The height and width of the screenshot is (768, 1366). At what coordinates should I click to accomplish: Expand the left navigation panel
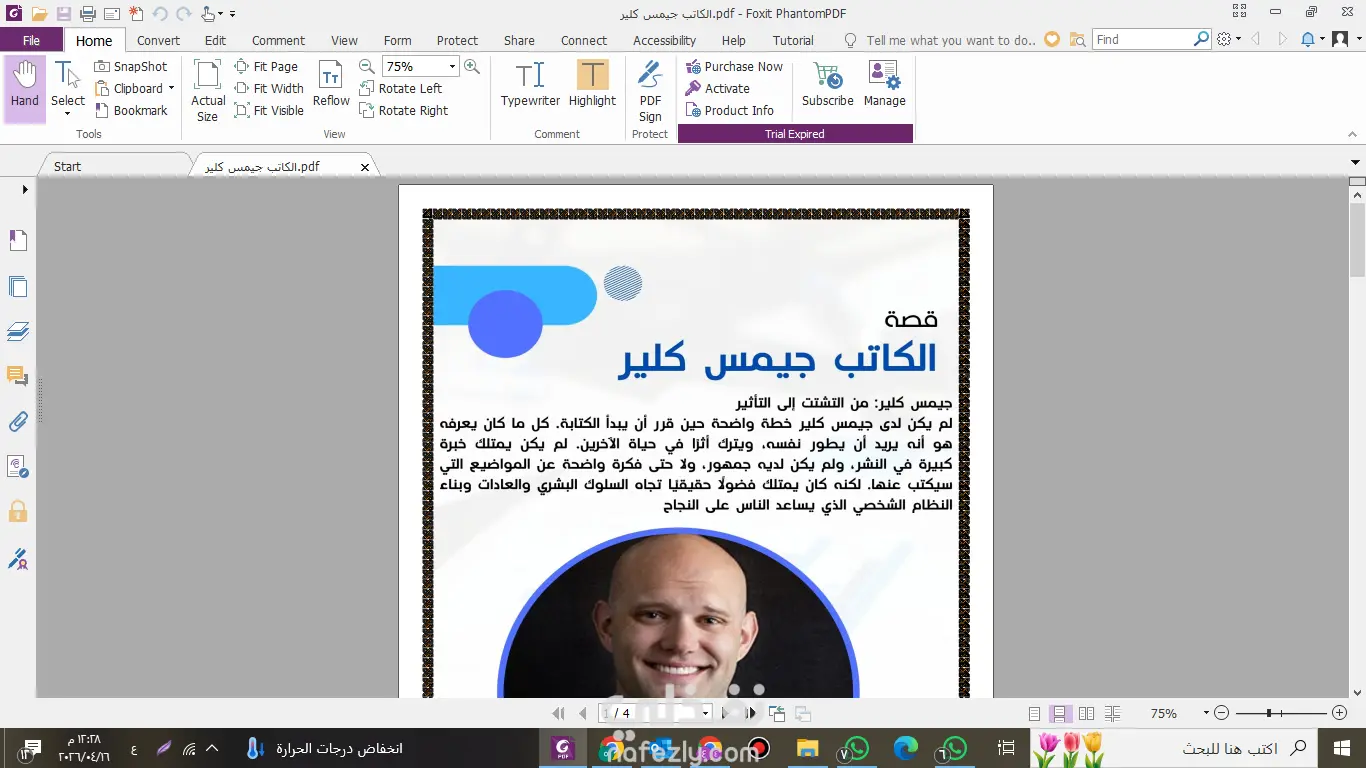[x=25, y=189]
